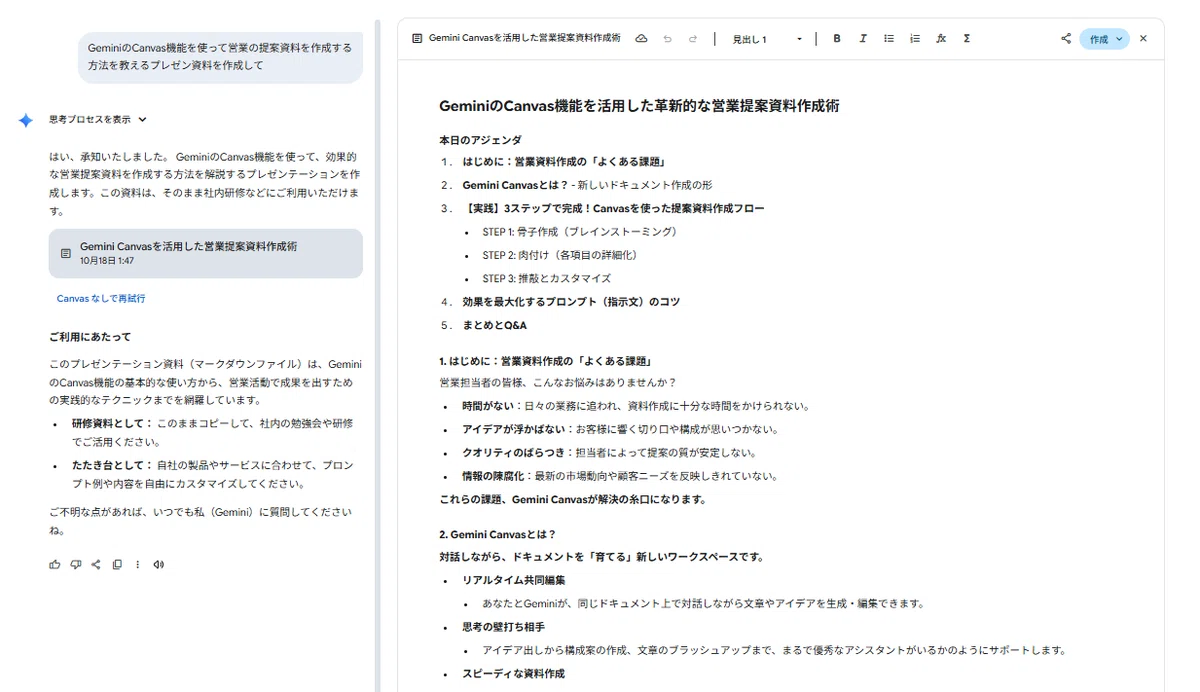Image resolution: width=1200 pixels, height=692 pixels.
Task: Open the three-dot more options menu
Action: click(x=138, y=564)
